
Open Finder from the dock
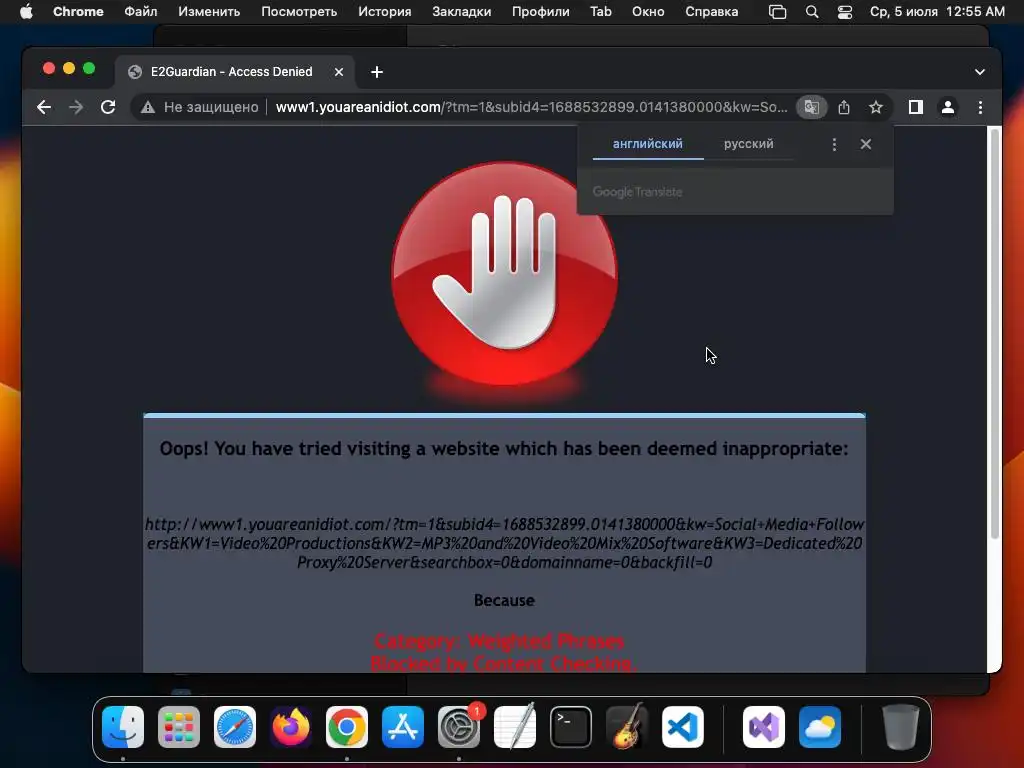(123, 727)
